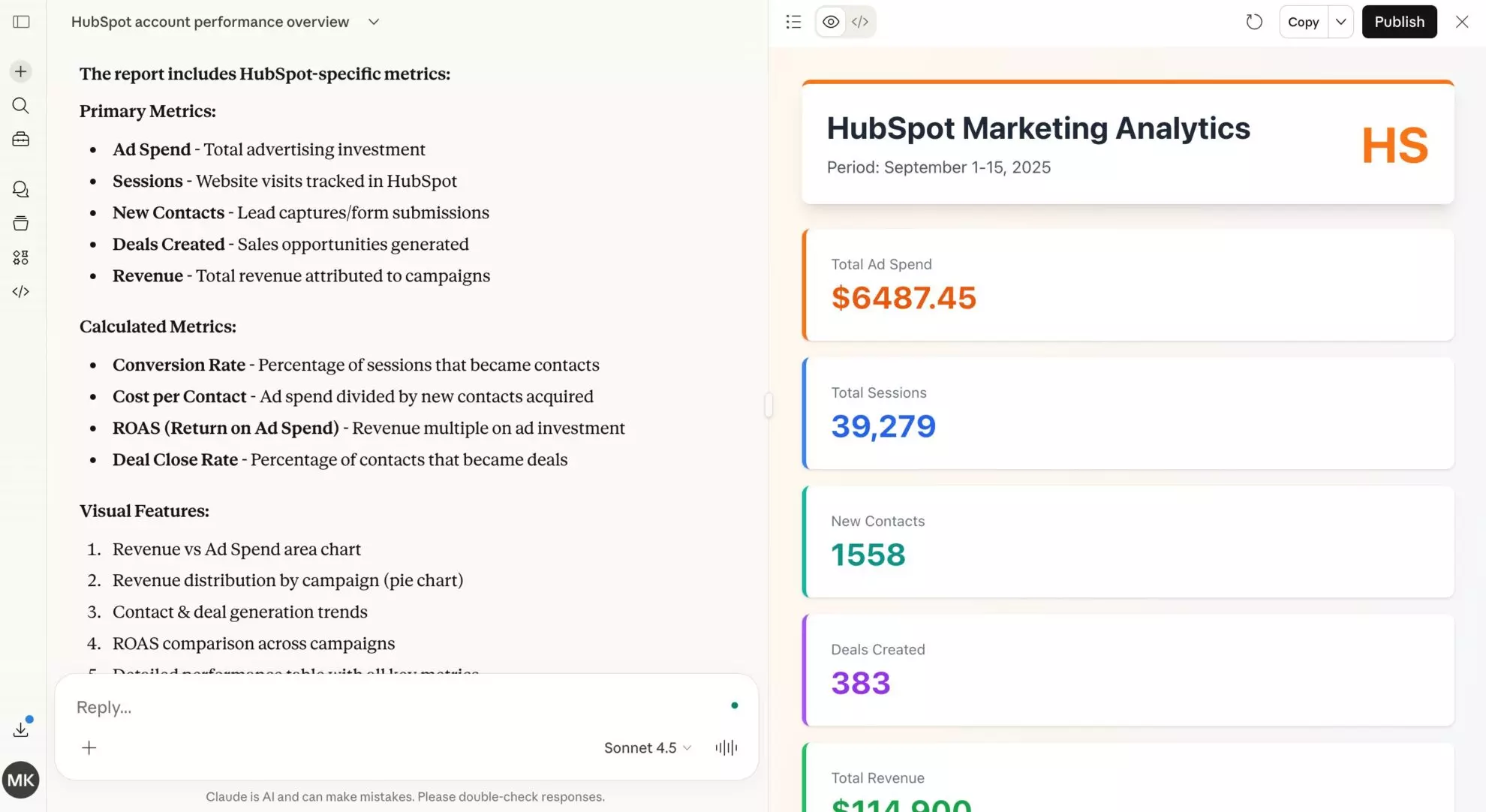Open the Sonnet 4.5 model selector
The height and width of the screenshot is (812, 1486).
[646, 747]
